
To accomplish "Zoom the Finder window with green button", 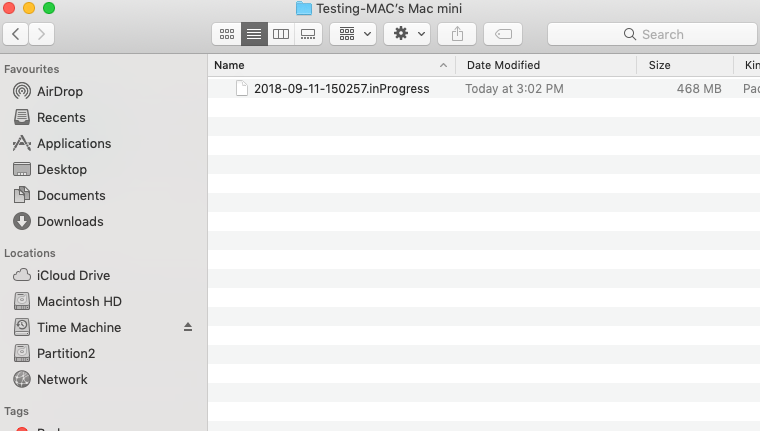I will 49,8.
